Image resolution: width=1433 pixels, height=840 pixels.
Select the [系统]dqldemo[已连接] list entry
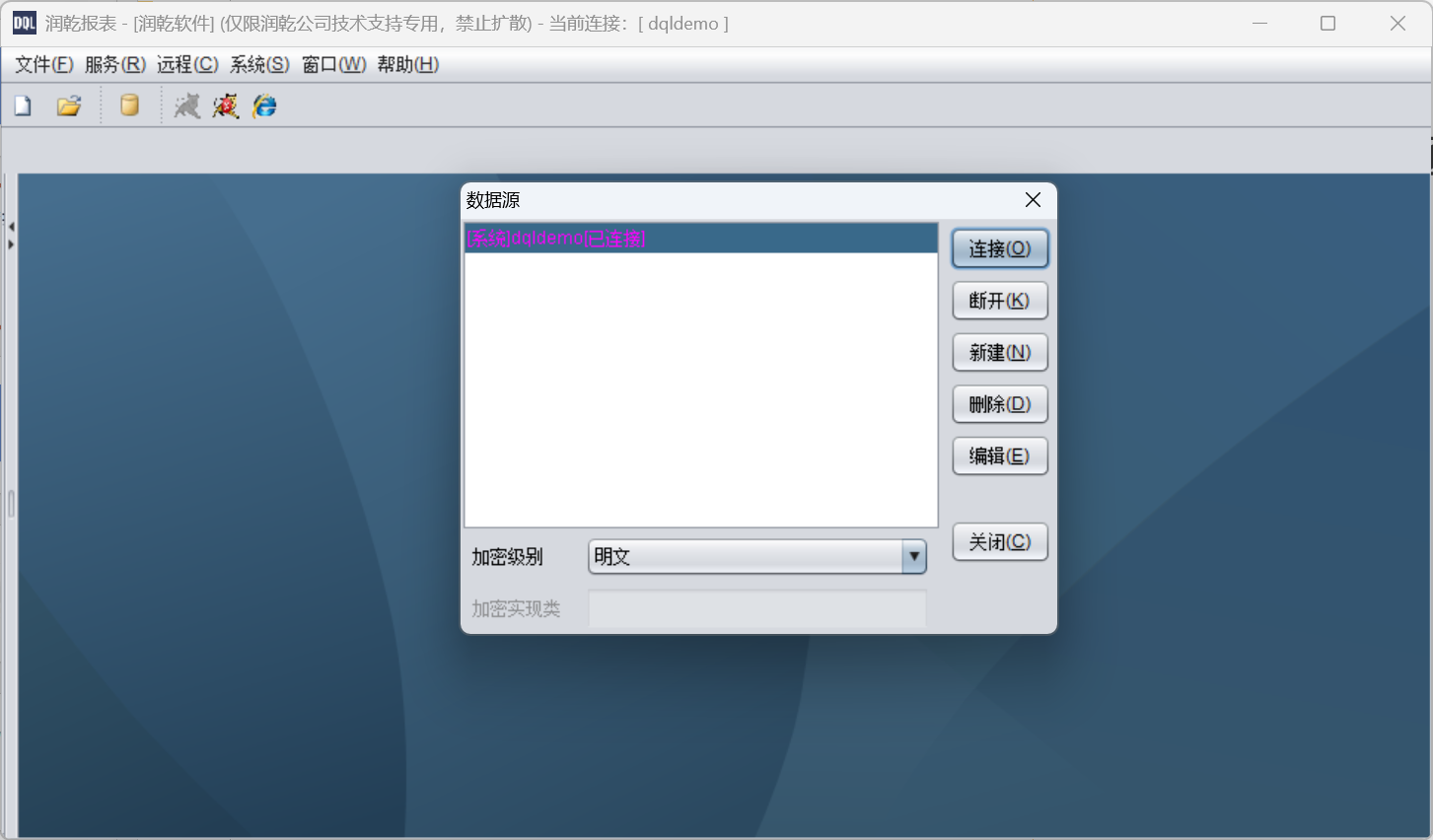pos(701,239)
